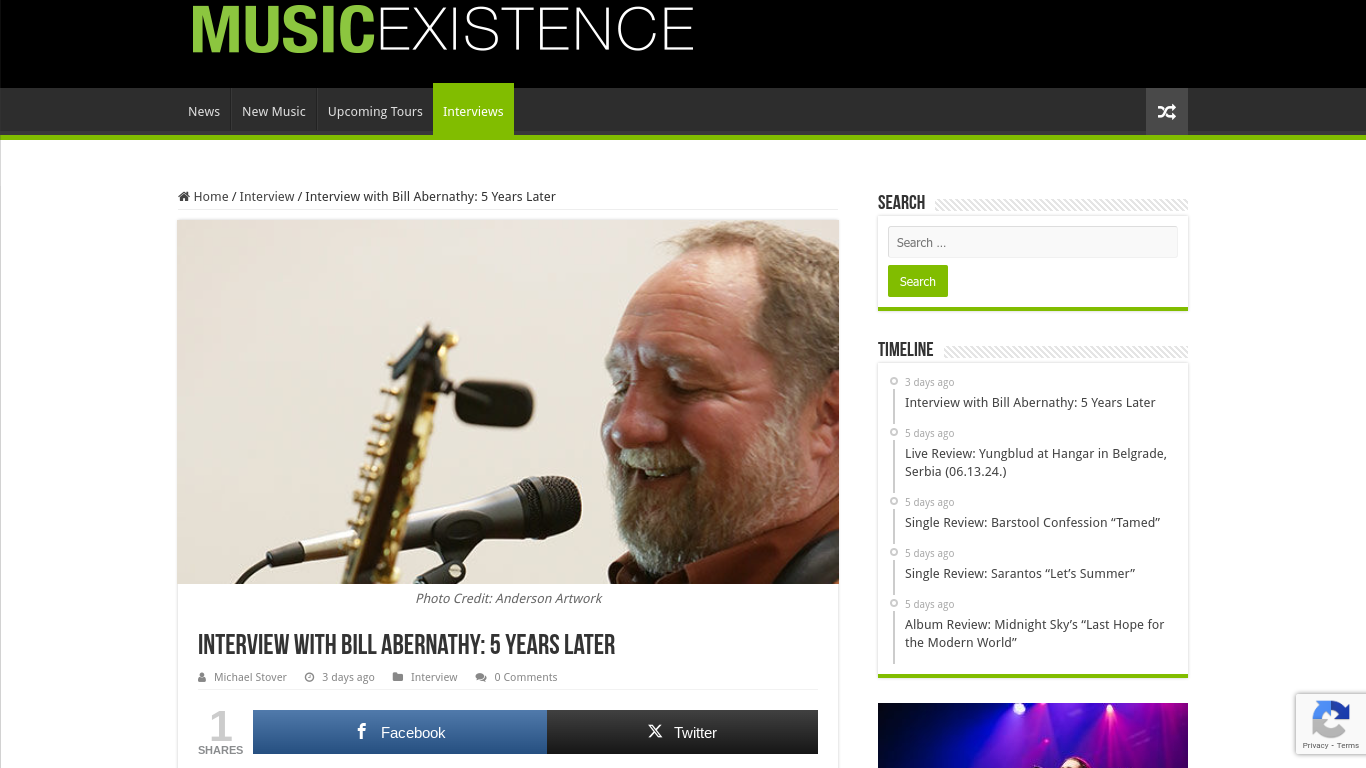Open Midnight Sky album review link

1035,634
